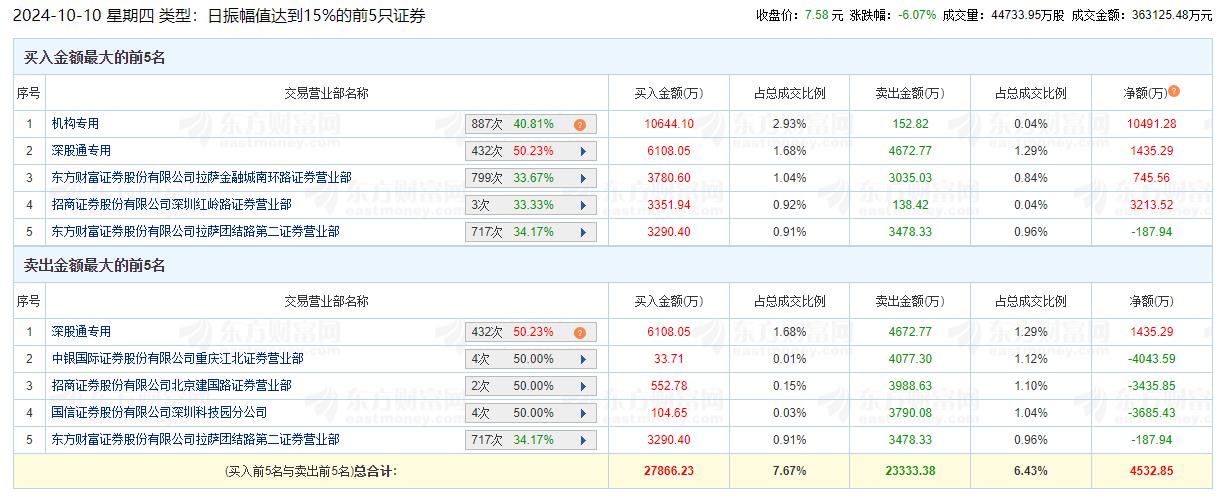Click question mark icon in sell-table 深股通专用 row
Viewport: 1222px width, 499px height.
point(579,332)
